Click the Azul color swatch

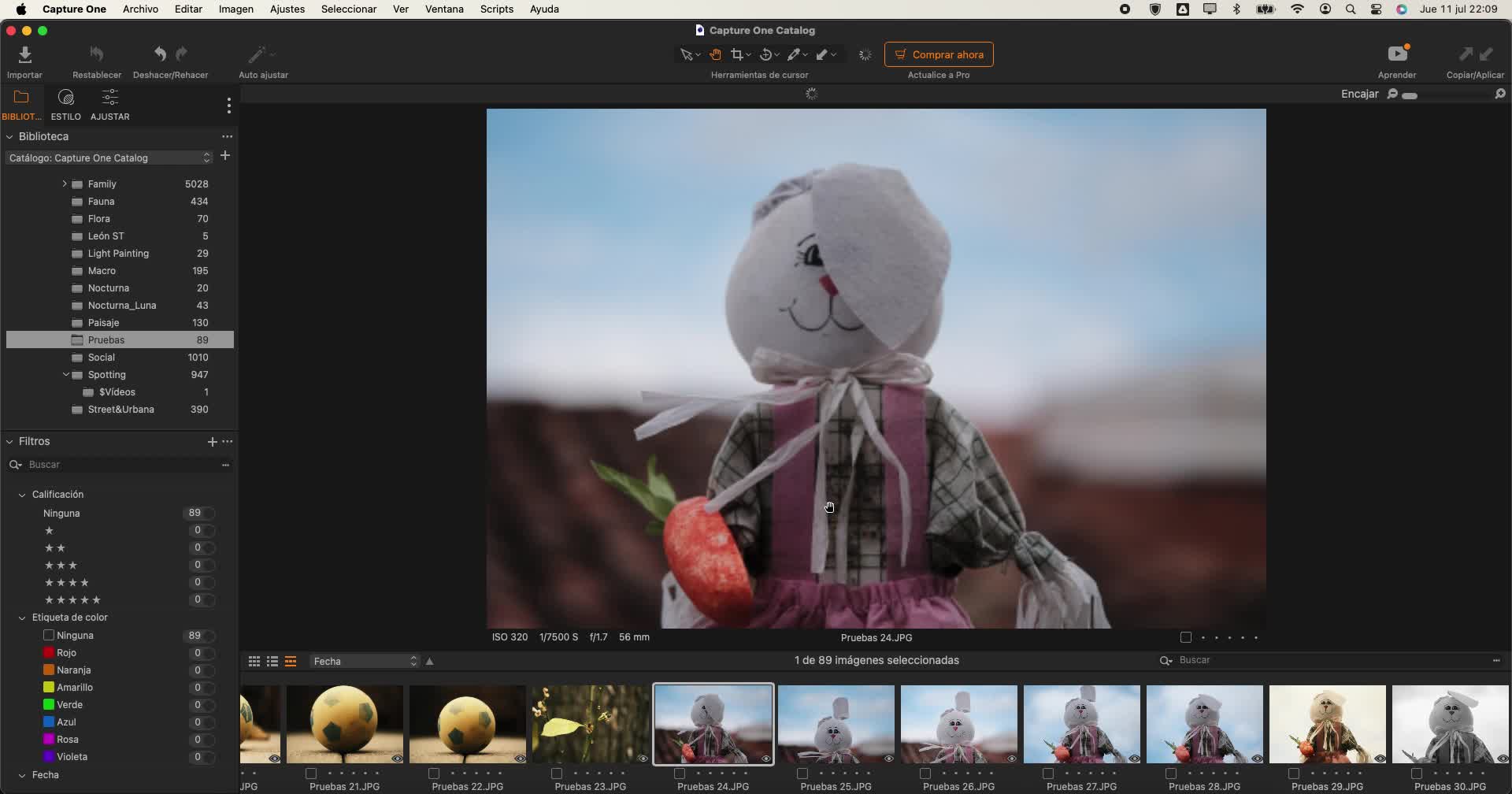[x=49, y=722]
